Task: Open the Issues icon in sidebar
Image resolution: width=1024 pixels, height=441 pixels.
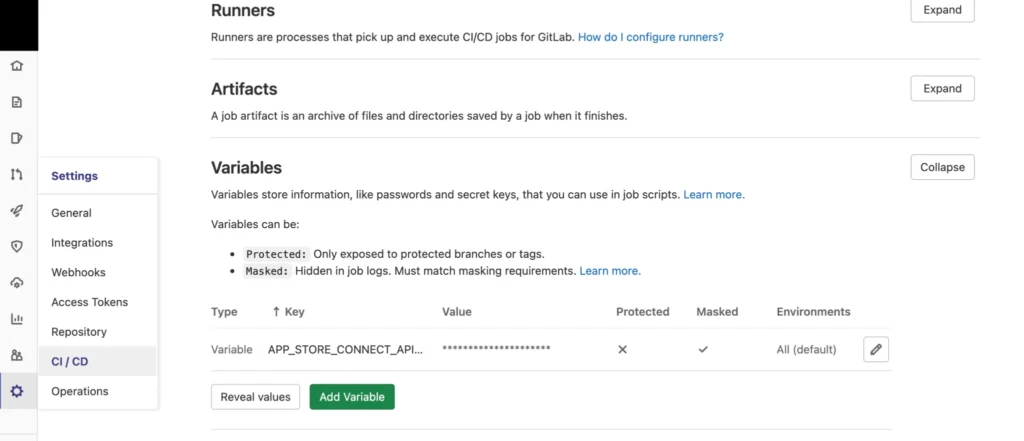Action: (x=17, y=138)
